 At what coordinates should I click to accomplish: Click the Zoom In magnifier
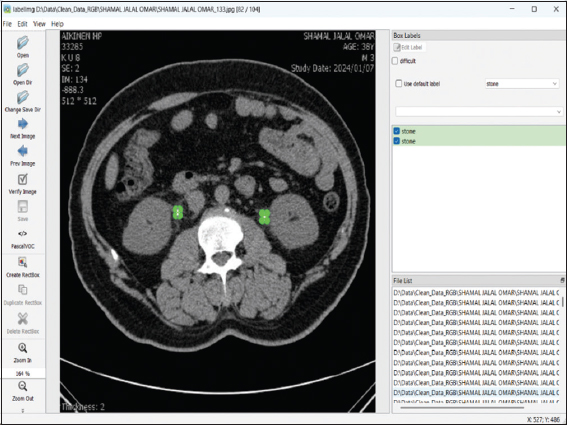pos(22,348)
